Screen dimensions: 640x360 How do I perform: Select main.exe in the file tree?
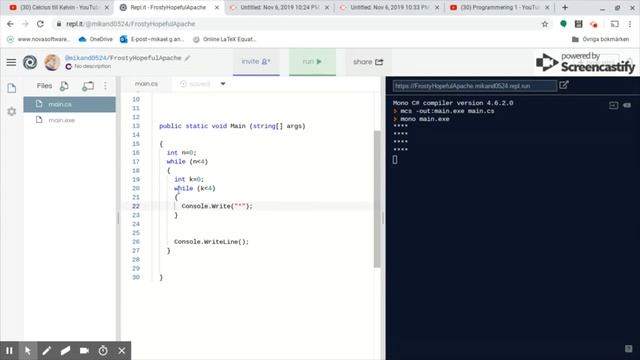69,120
